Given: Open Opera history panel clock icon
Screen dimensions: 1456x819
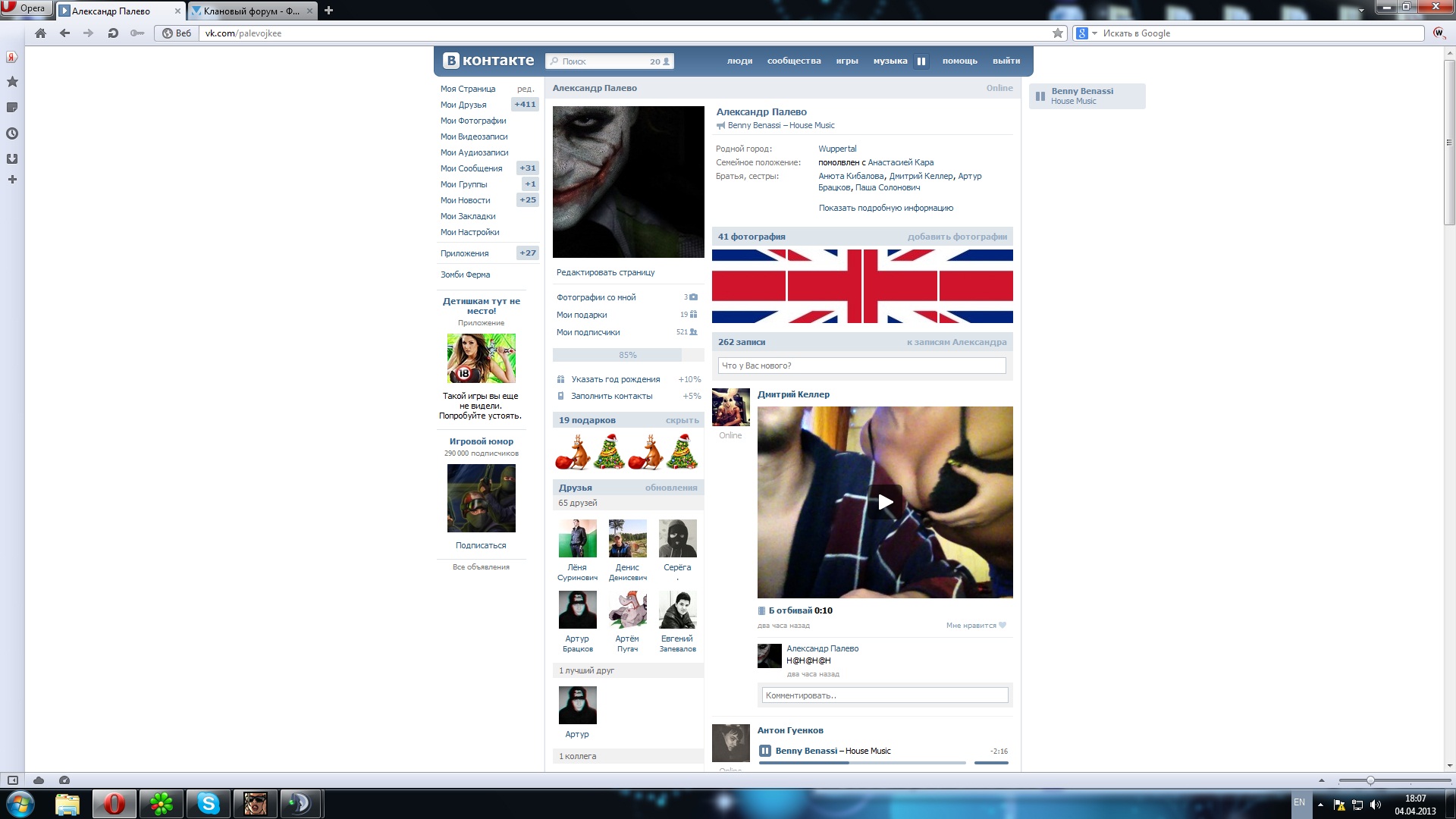Looking at the screenshot, I should pos(12,133).
